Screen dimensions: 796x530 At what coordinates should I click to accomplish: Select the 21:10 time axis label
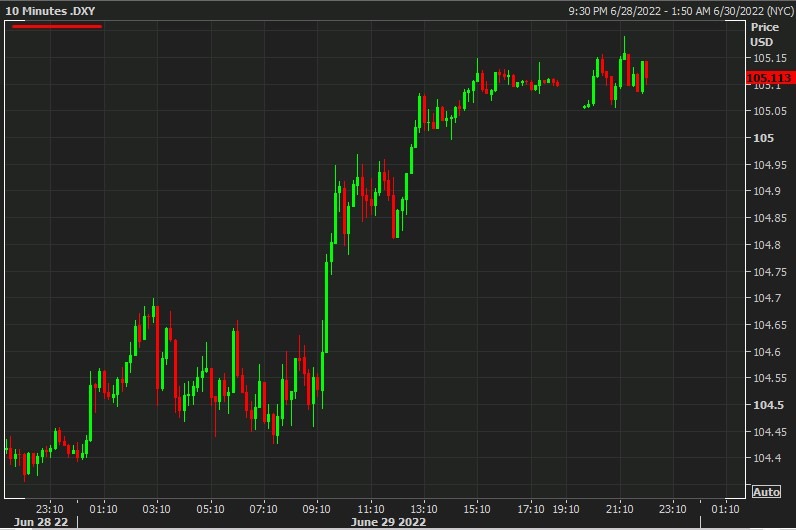[619, 509]
